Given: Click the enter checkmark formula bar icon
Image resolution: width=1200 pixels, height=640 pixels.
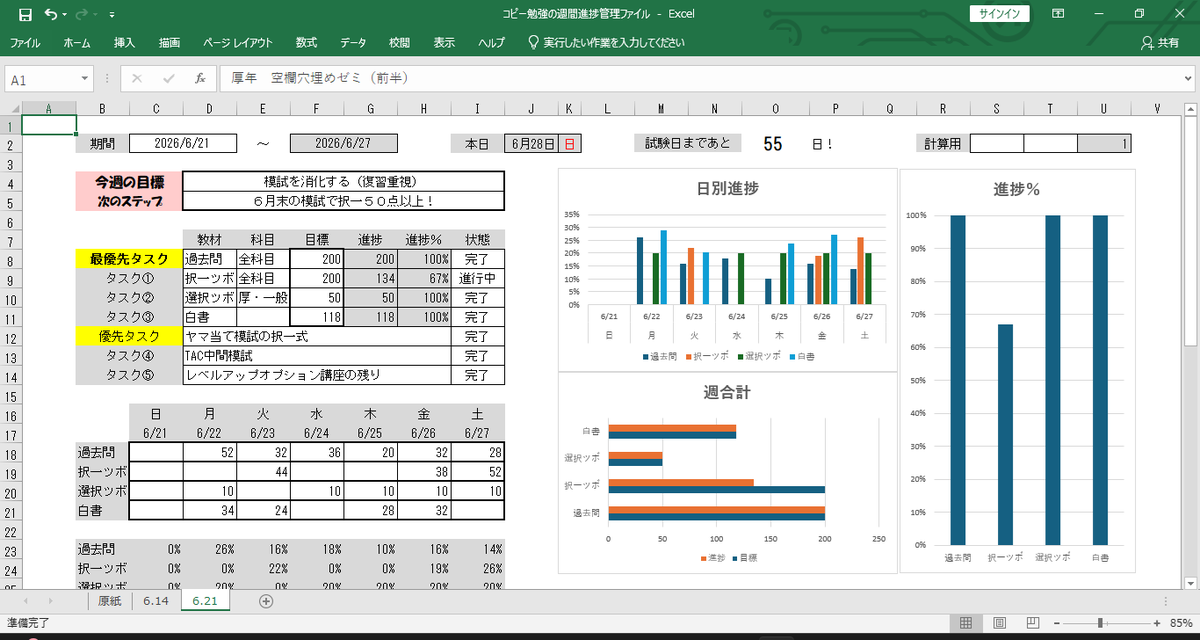Looking at the screenshot, I should [168, 78].
